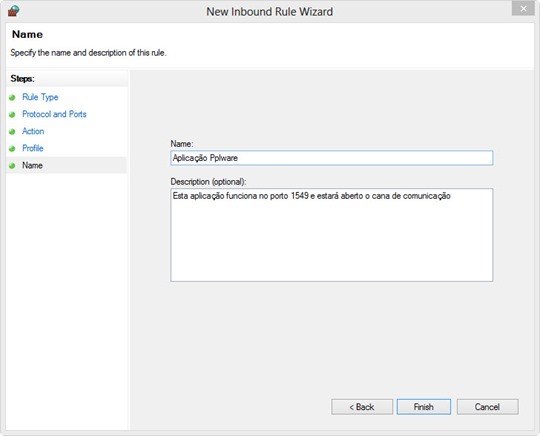The height and width of the screenshot is (436, 540).
Task: Jump to the Action step
Action: (33, 131)
